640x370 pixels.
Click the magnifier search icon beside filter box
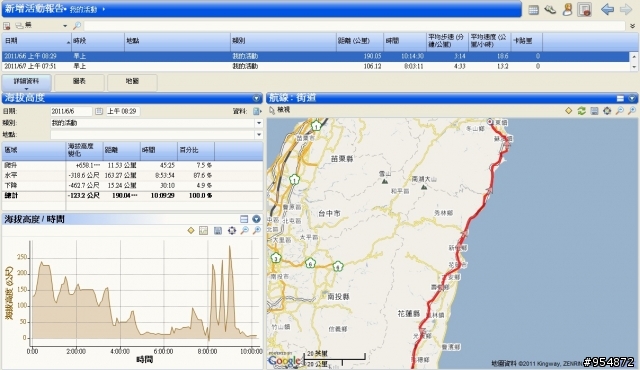pyautogui.click(x=77, y=26)
